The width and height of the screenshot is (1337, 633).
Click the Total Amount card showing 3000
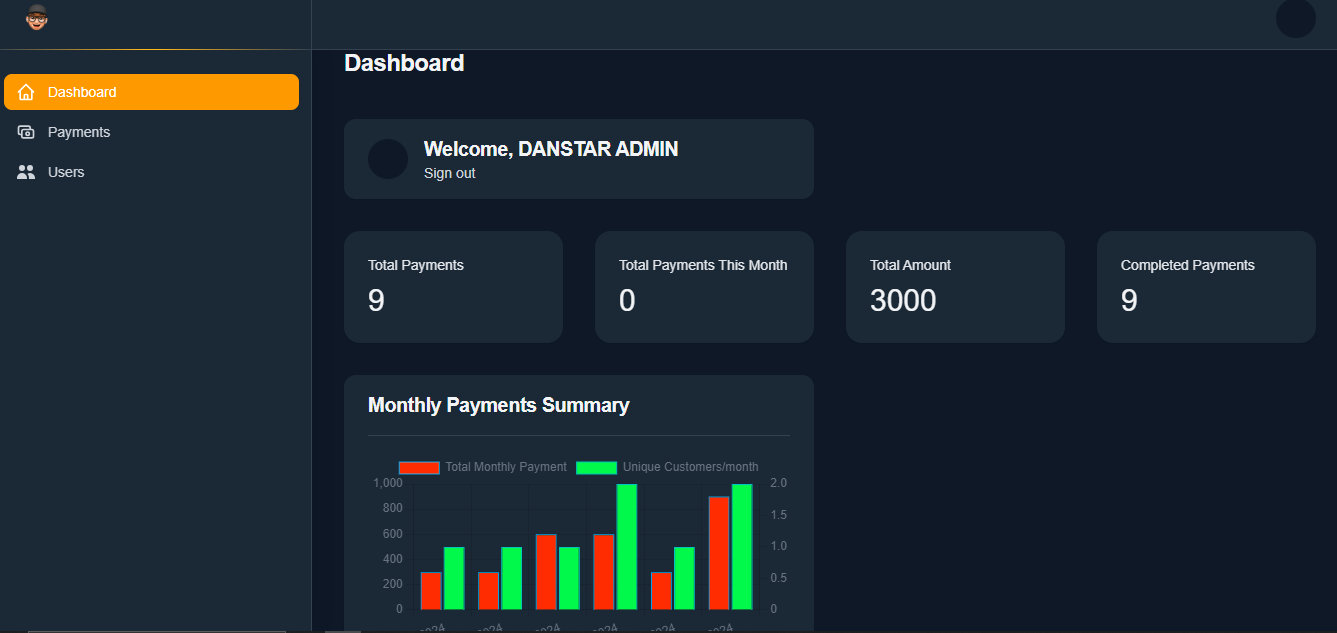pyautogui.click(x=955, y=287)
